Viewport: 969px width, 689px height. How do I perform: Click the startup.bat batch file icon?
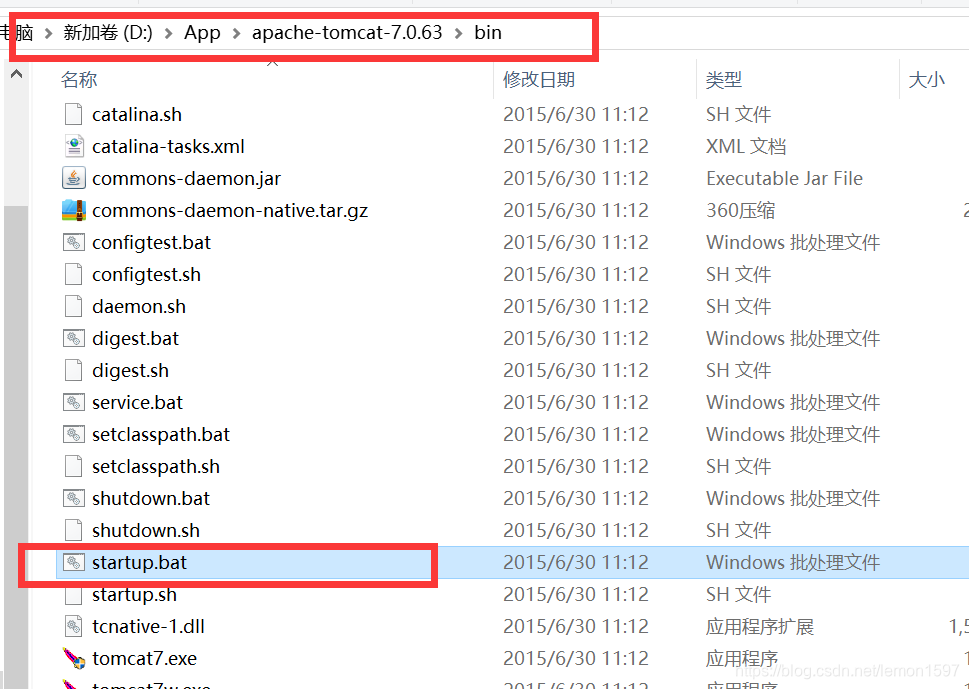74,562
